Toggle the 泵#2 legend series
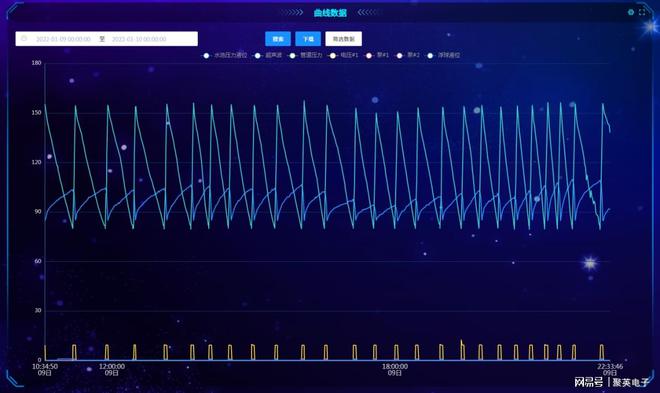This screenshot has height=393, width=660. [408, 55]
